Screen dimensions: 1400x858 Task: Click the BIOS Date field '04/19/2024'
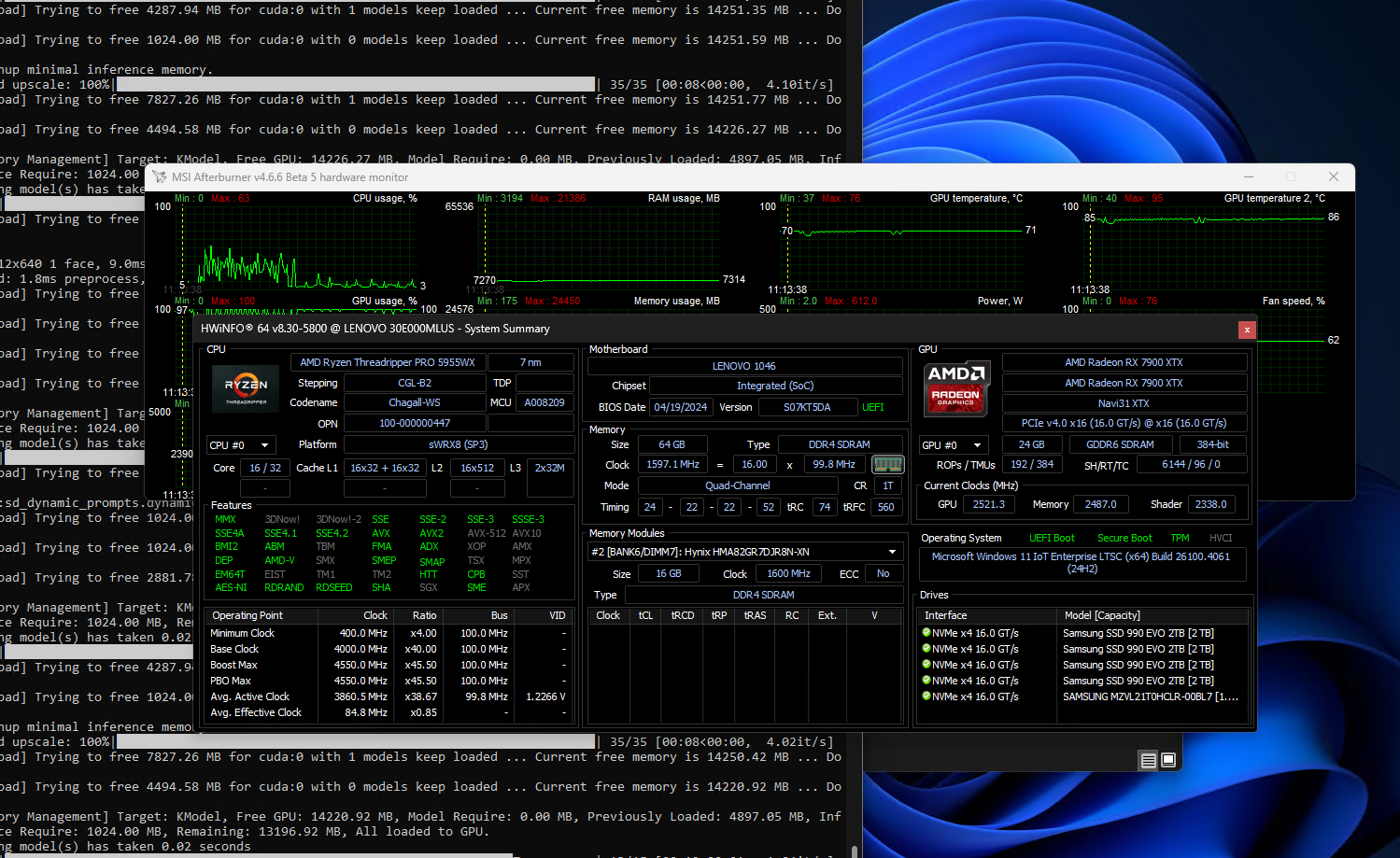tap(681, 407)
